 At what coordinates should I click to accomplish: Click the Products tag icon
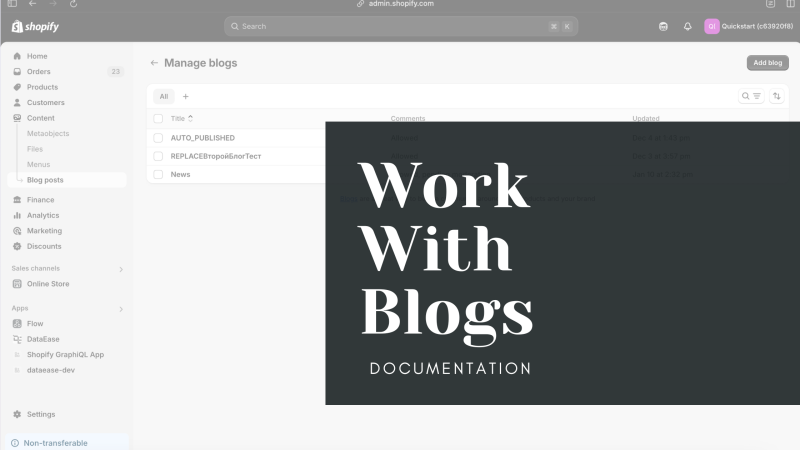(x=17, y=87)
